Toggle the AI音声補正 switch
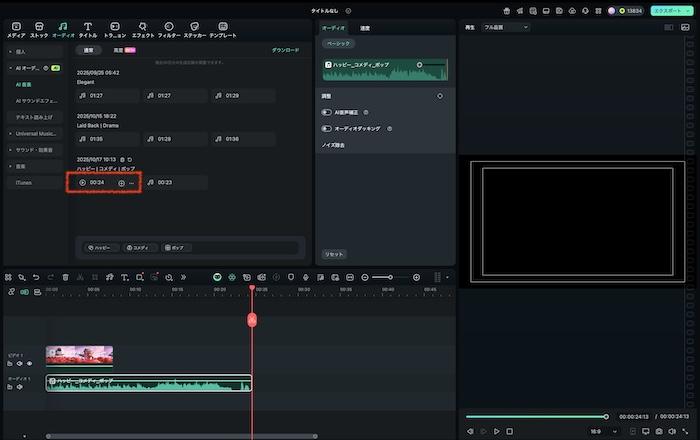 click(x=327, y=113)
